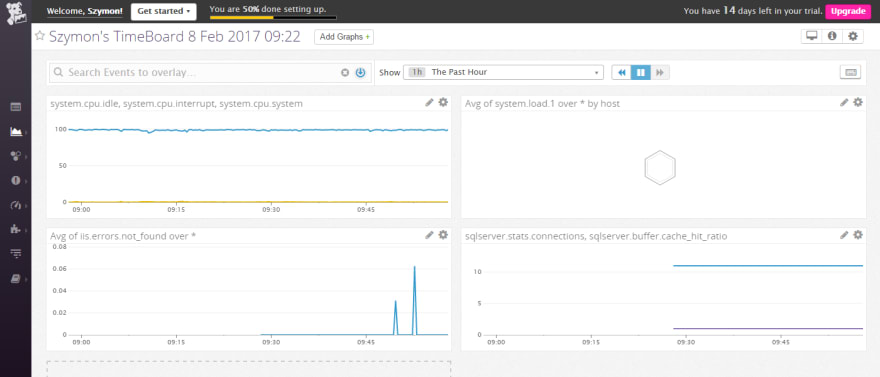The height and width of the screenshot is (377, 880).
Task: Step the timeframe forward
Action: [x=660, y=72]
